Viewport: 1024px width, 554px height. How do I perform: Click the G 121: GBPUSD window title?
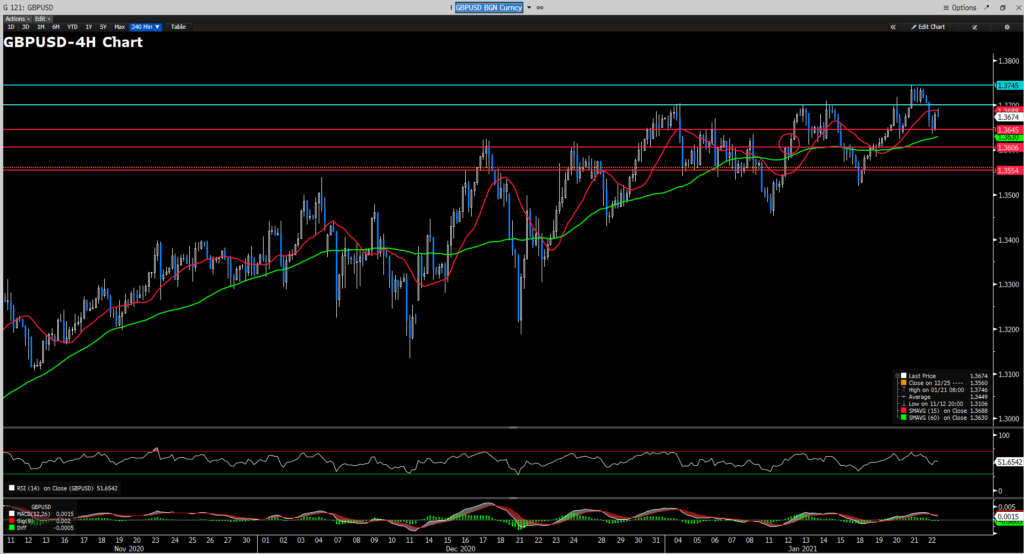[28, 8]
